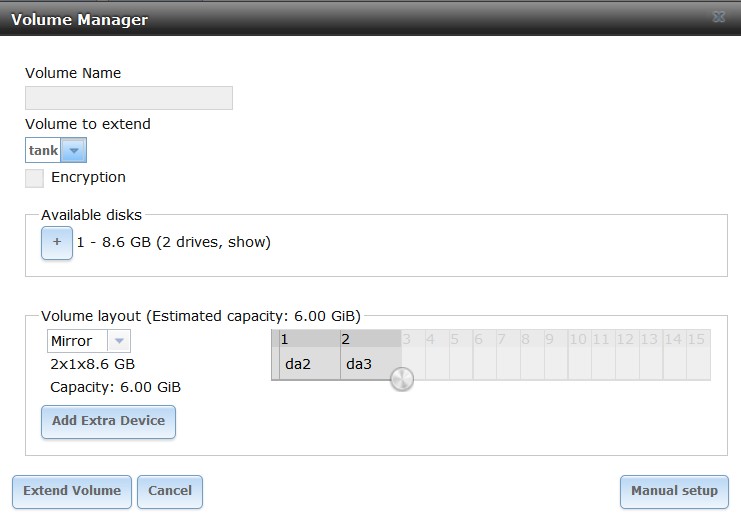Click column 3 in the disk layout grid
Viewport: 741px width, 524px height.
click(x=407, y=340)
